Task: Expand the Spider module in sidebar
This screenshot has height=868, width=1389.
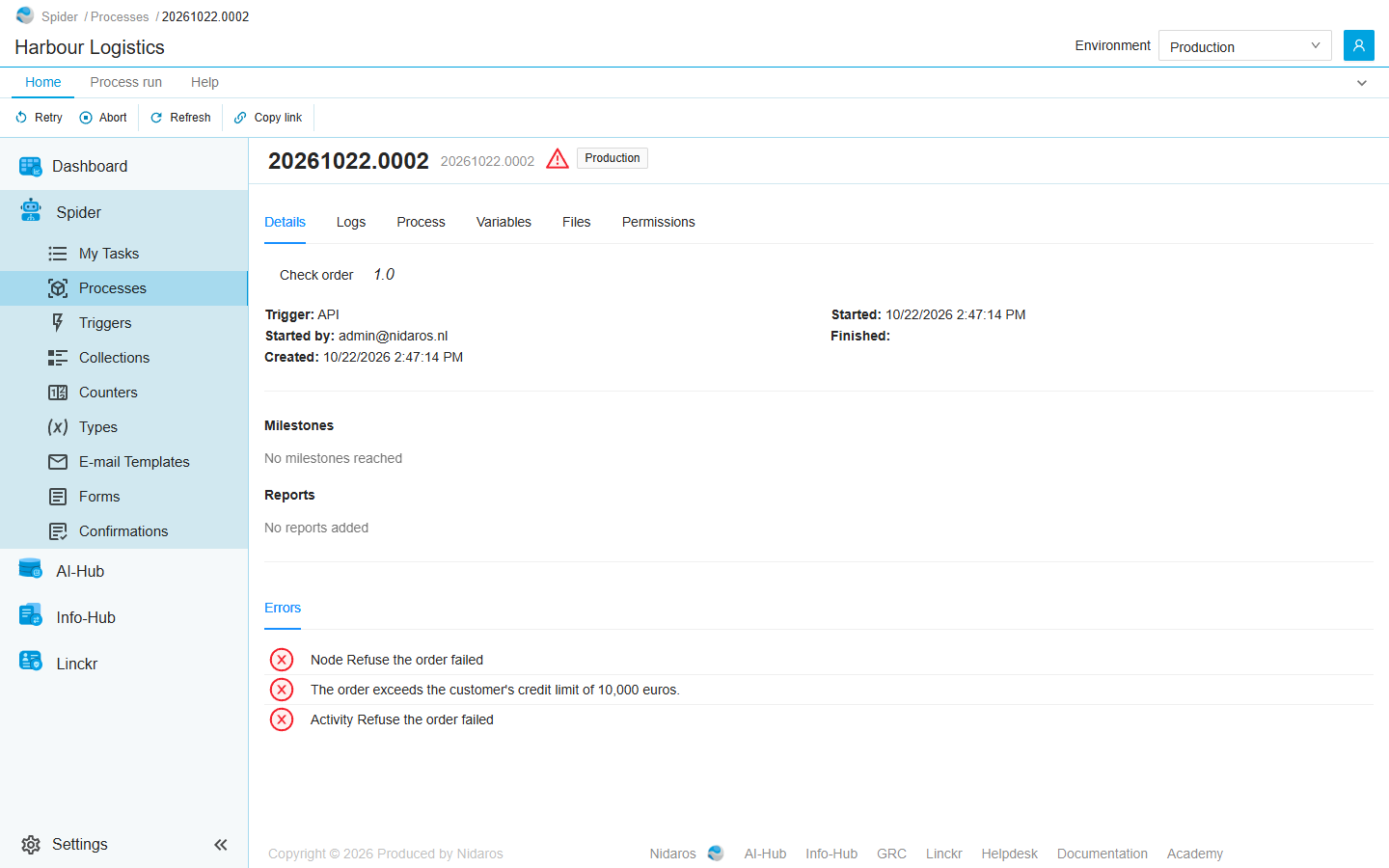Action: tap(123, 212)
